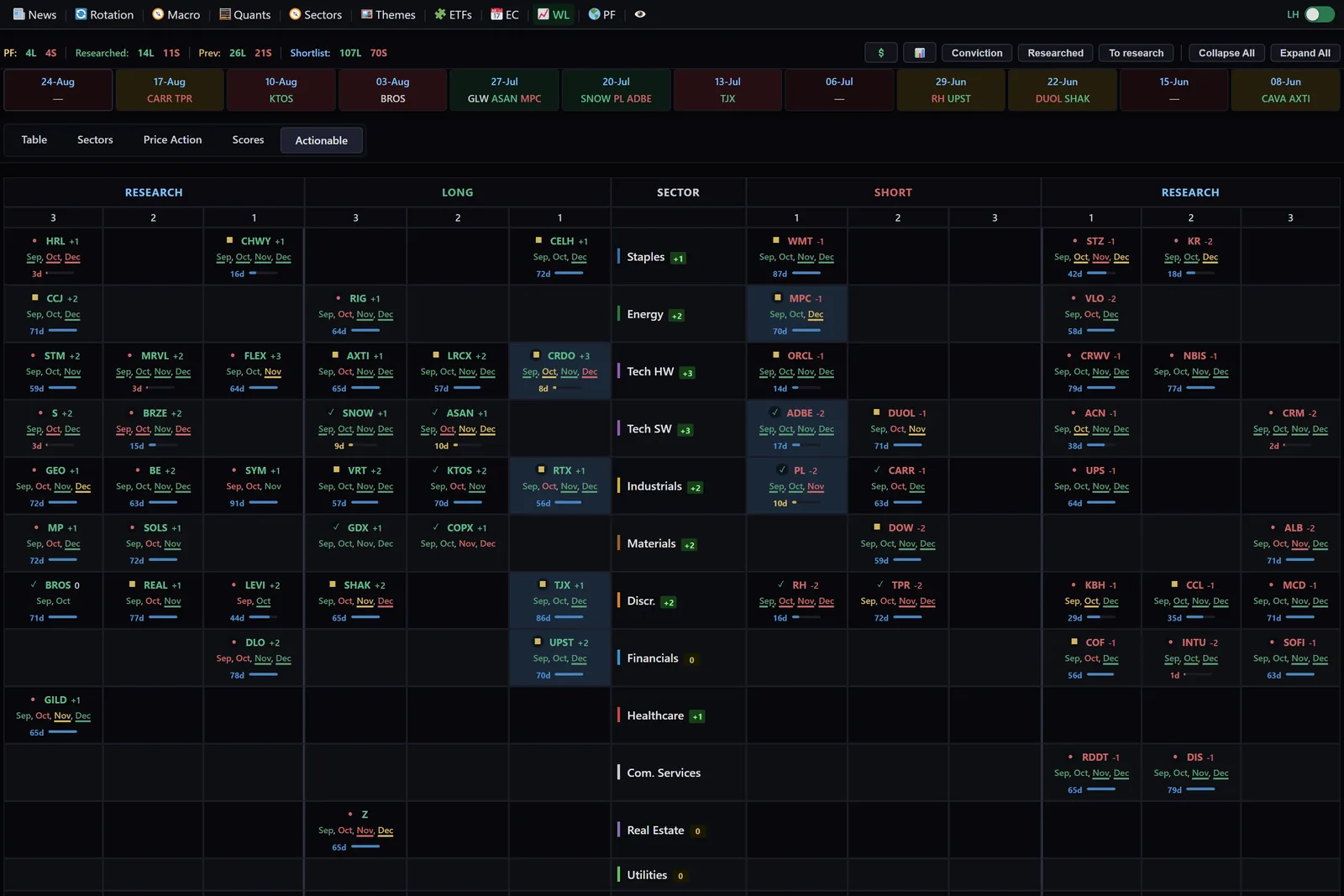Click the Healthcare sector label
The width and height of the screenshot is (1344, 896).
[x=655, y=715]
